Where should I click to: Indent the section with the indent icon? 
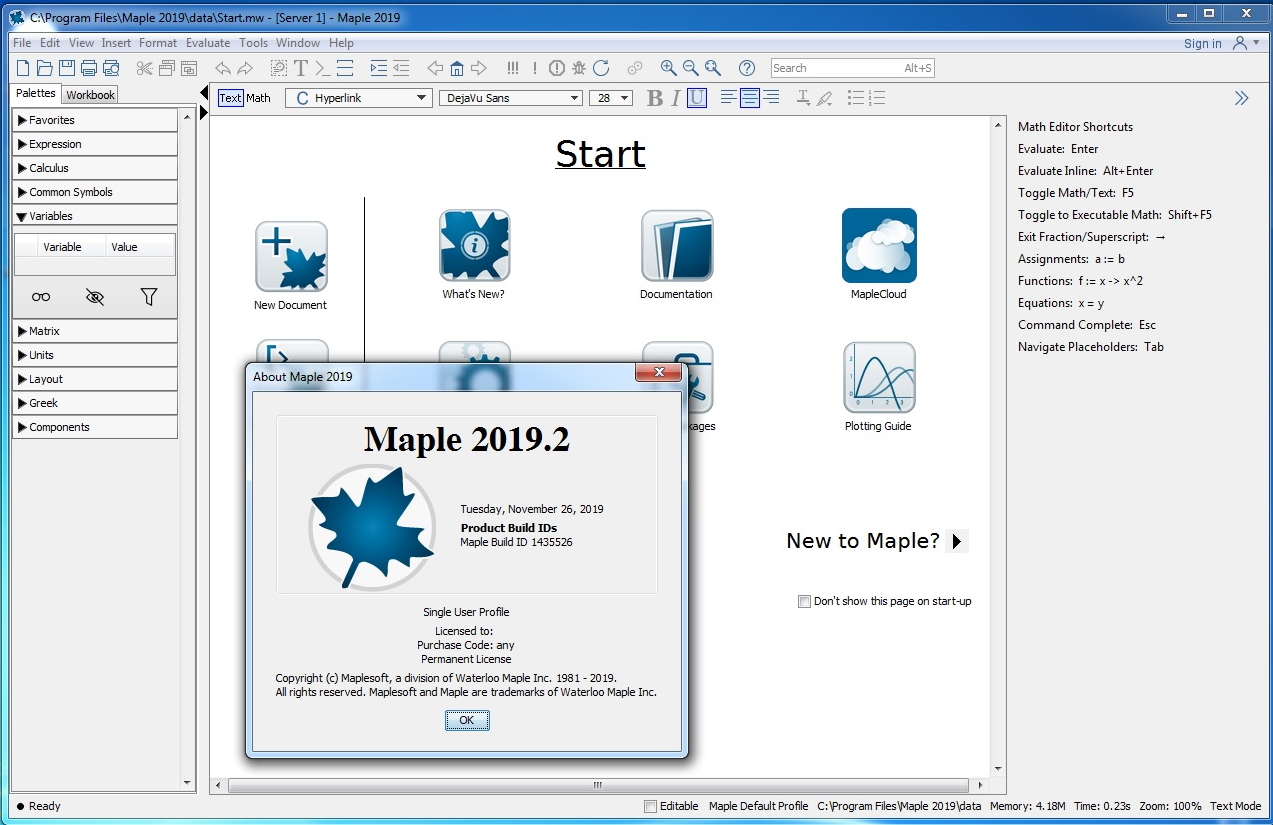click(x=379, y=68)
